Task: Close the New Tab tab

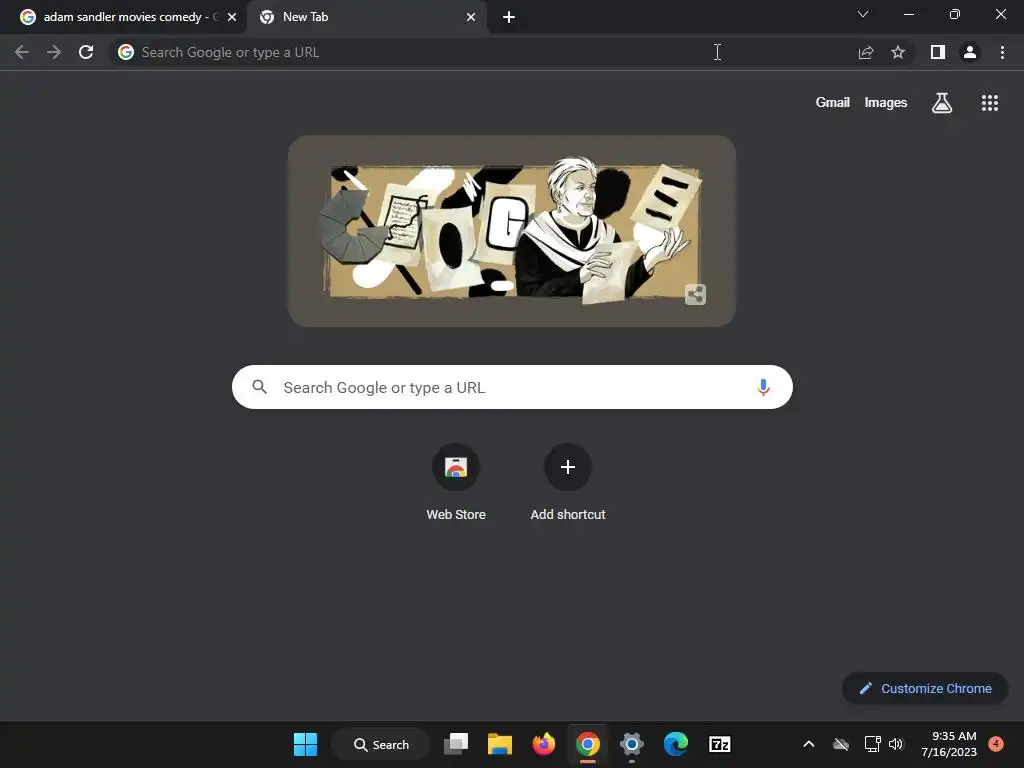Action: click(x=471, y=17)
